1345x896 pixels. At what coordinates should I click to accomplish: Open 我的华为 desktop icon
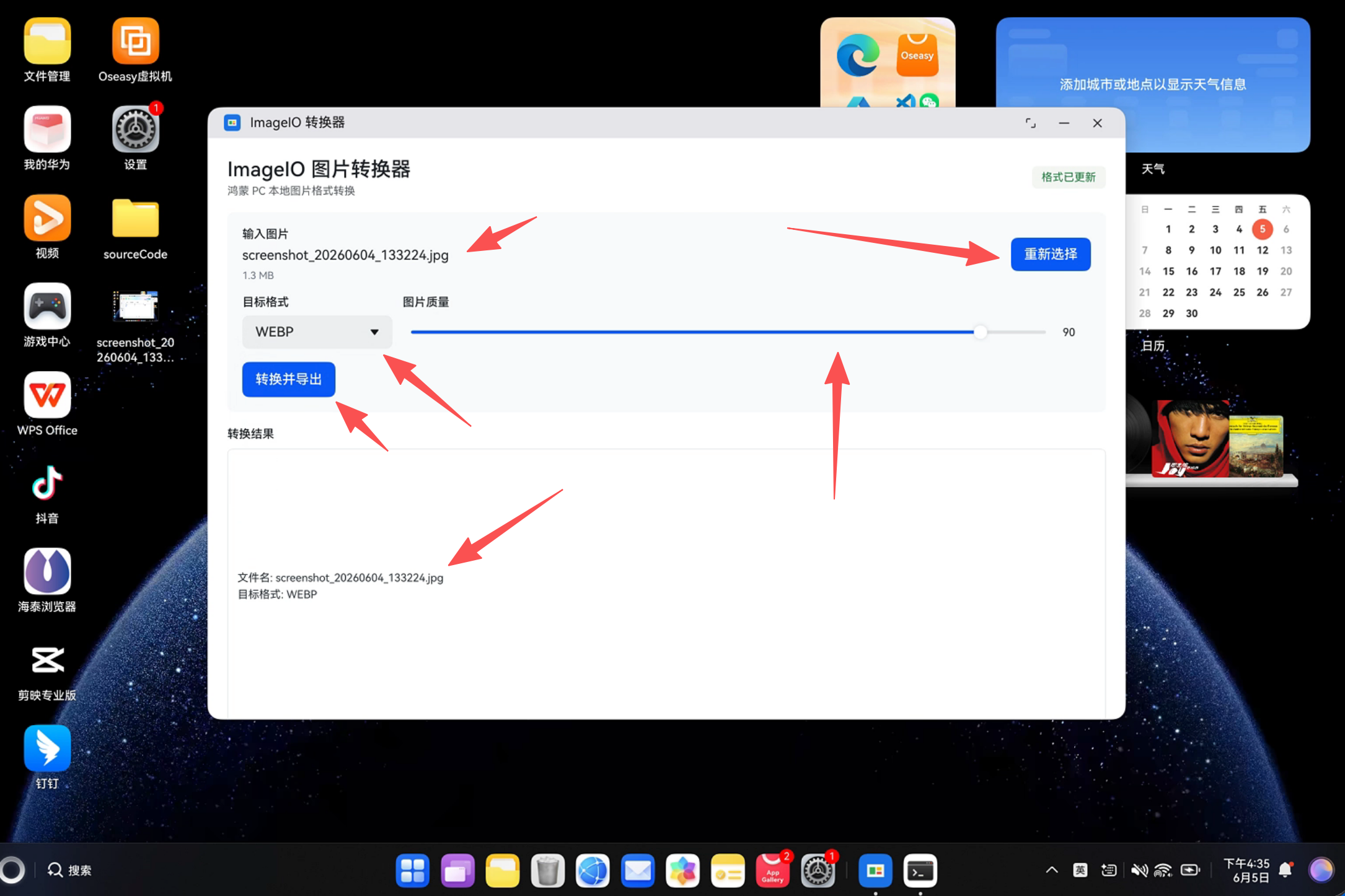tap(47, 139)
